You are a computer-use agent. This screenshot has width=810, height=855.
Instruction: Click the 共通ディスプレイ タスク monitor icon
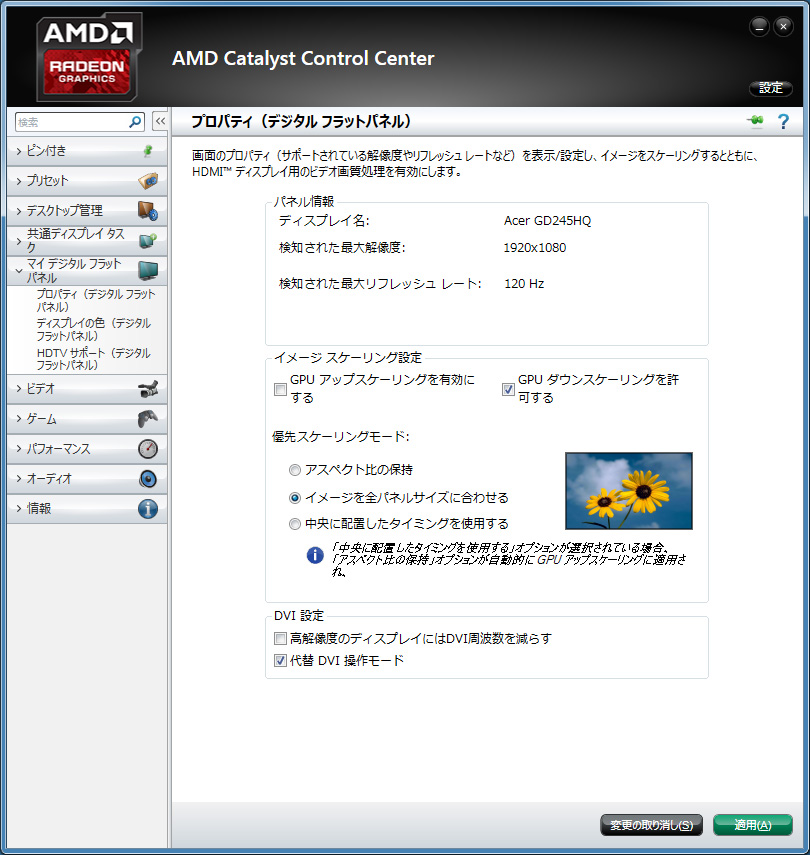coord(148,240)
